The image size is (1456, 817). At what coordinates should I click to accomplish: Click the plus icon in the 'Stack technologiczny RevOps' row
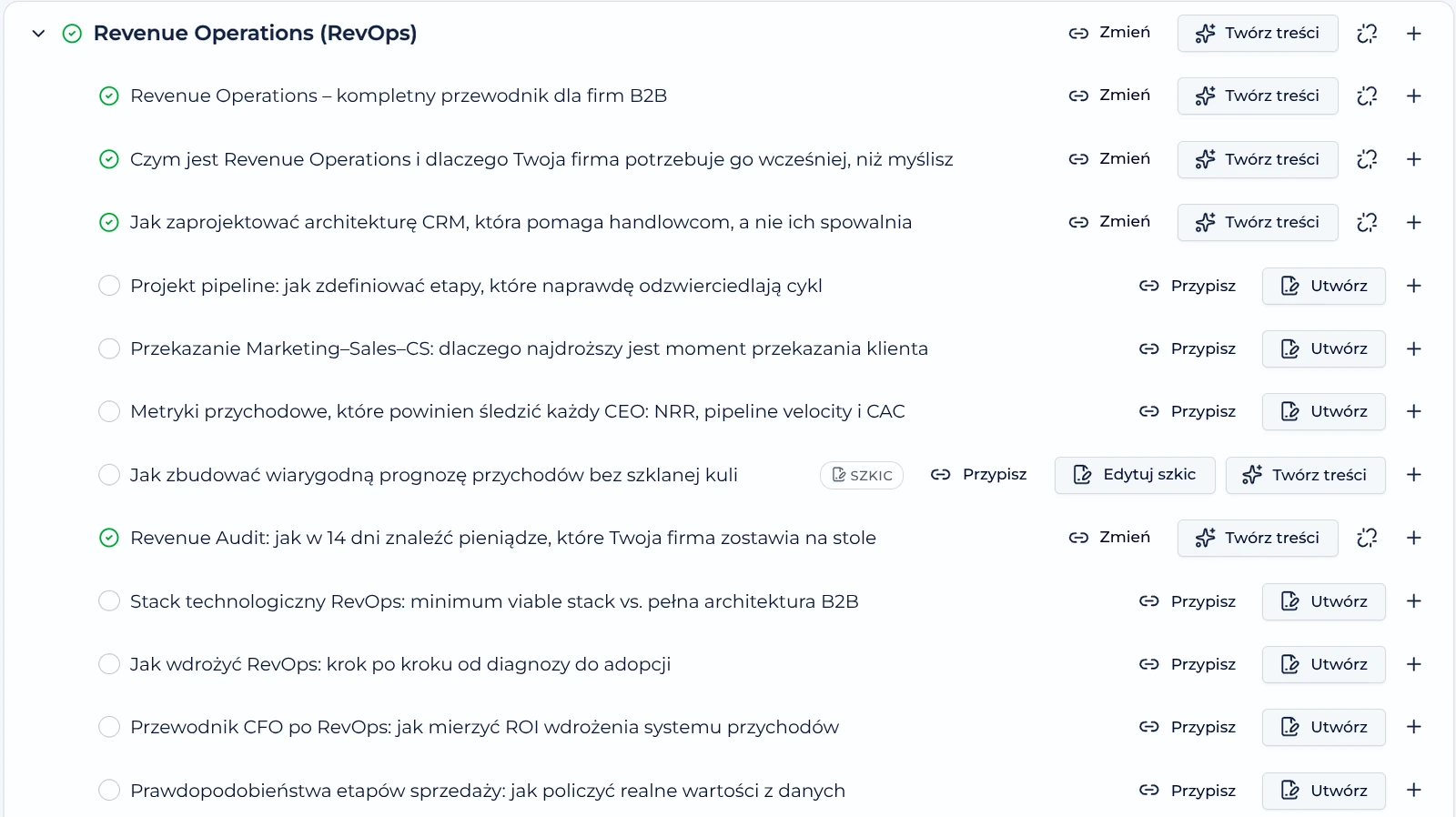pos(1414,601)
